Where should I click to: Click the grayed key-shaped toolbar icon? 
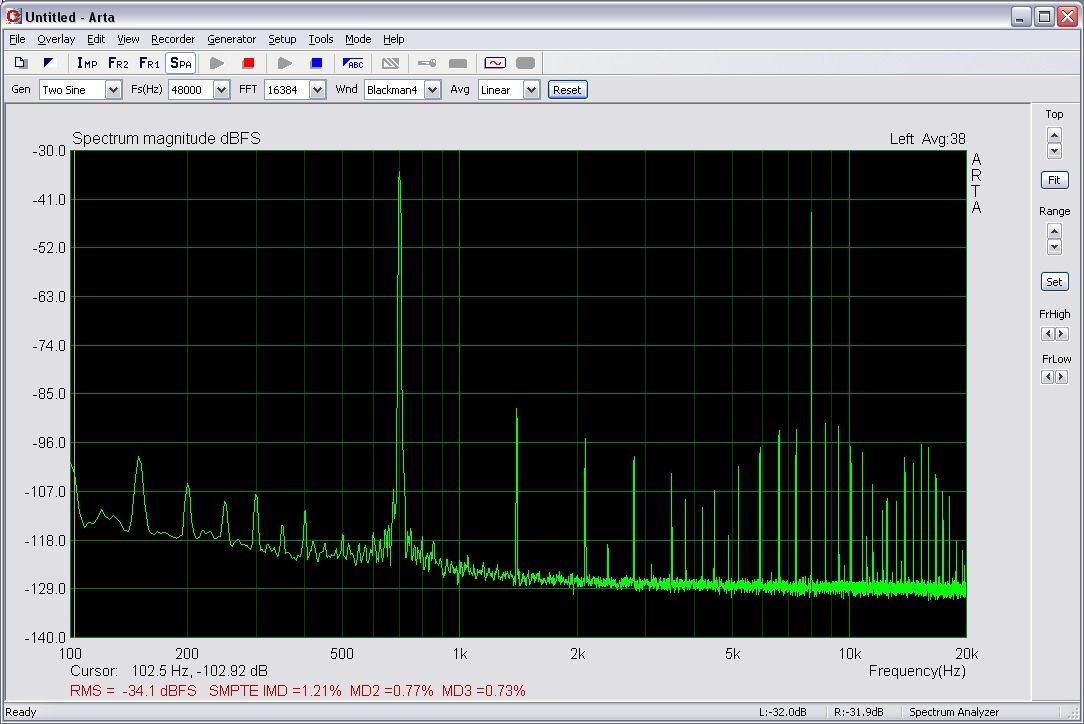tap(427, 63)
